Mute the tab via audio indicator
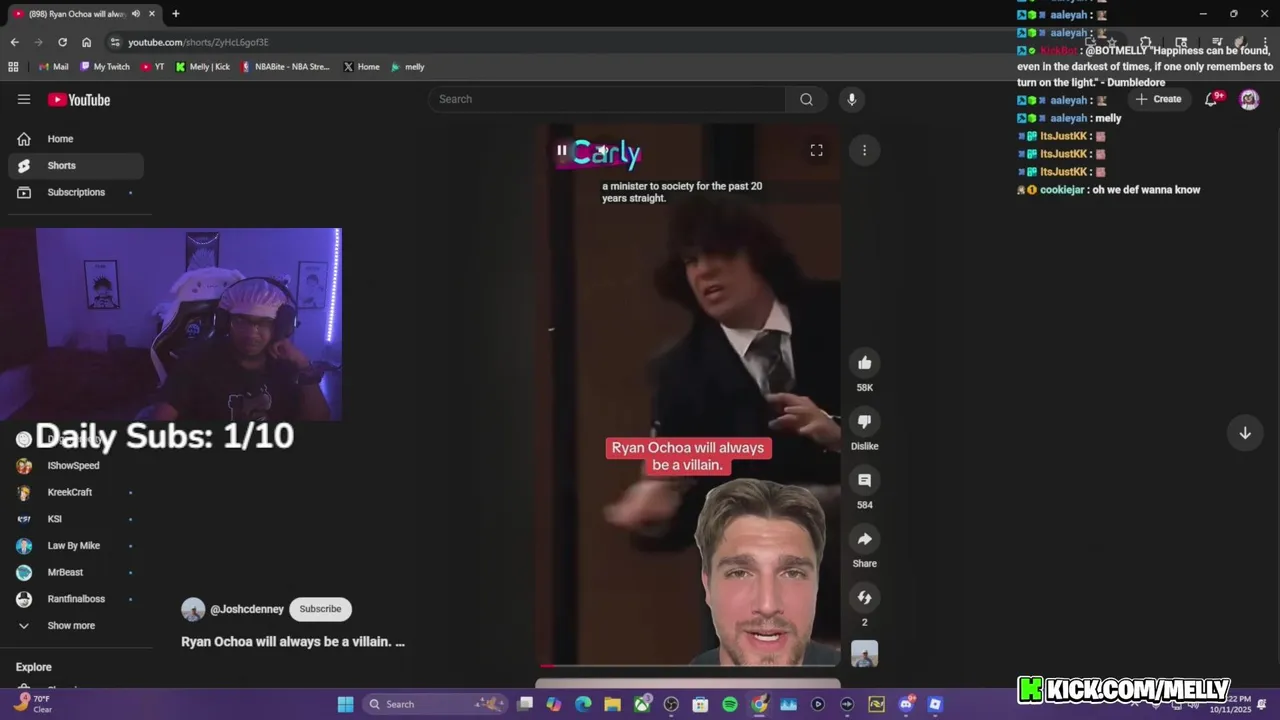The width and height of the screenshot is (1280, 720). coord(135,13)
